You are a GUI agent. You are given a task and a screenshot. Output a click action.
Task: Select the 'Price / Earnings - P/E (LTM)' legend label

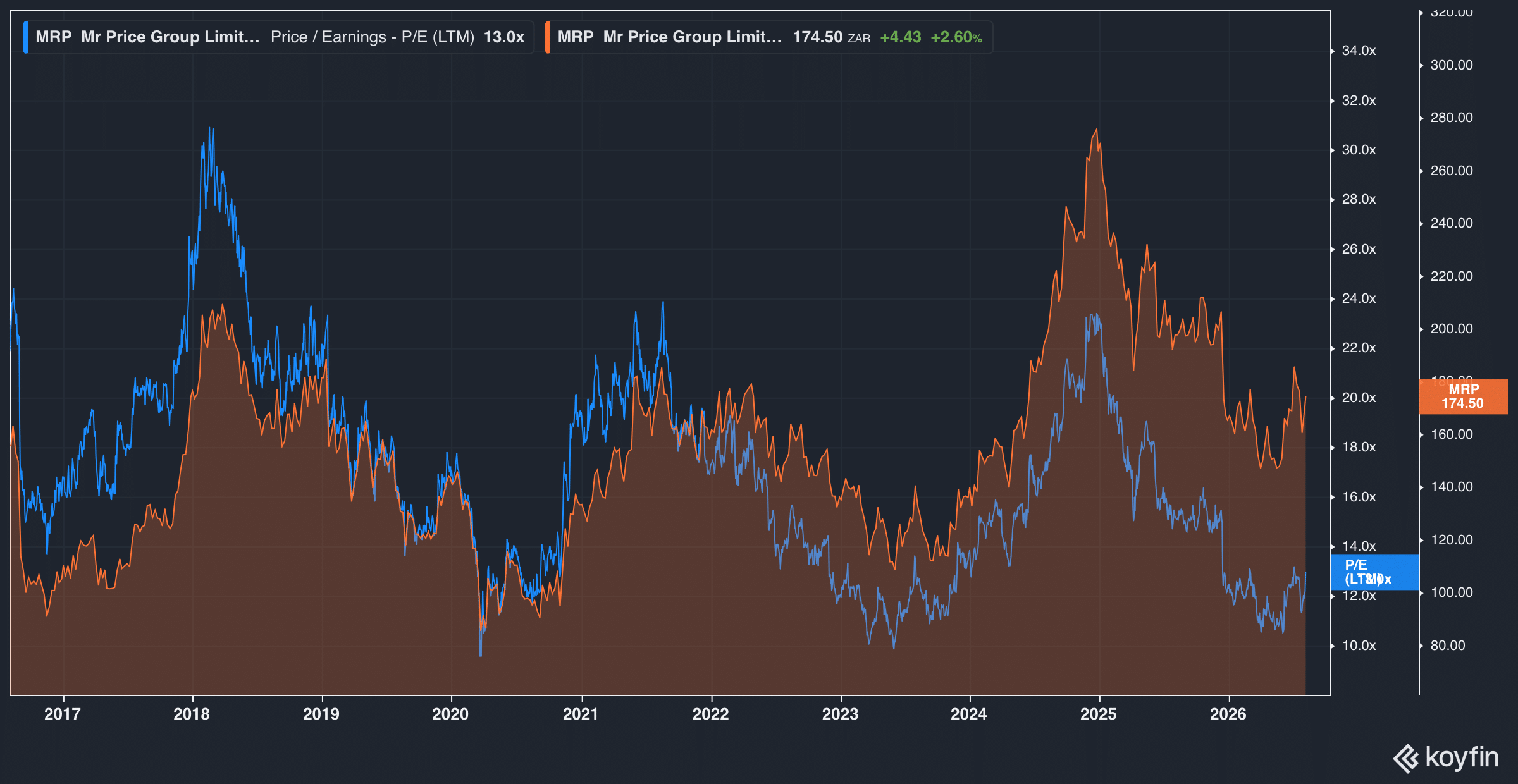point(373,37)
